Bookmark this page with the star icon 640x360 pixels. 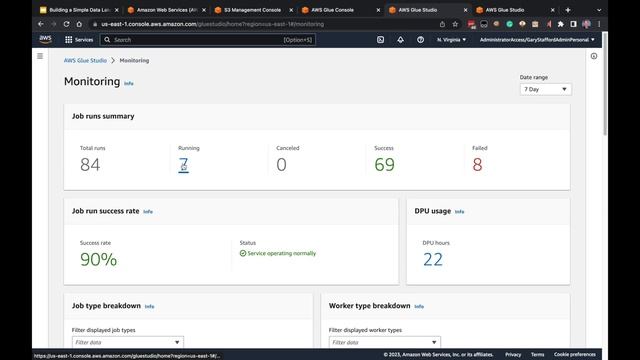[x=455, y=24]
